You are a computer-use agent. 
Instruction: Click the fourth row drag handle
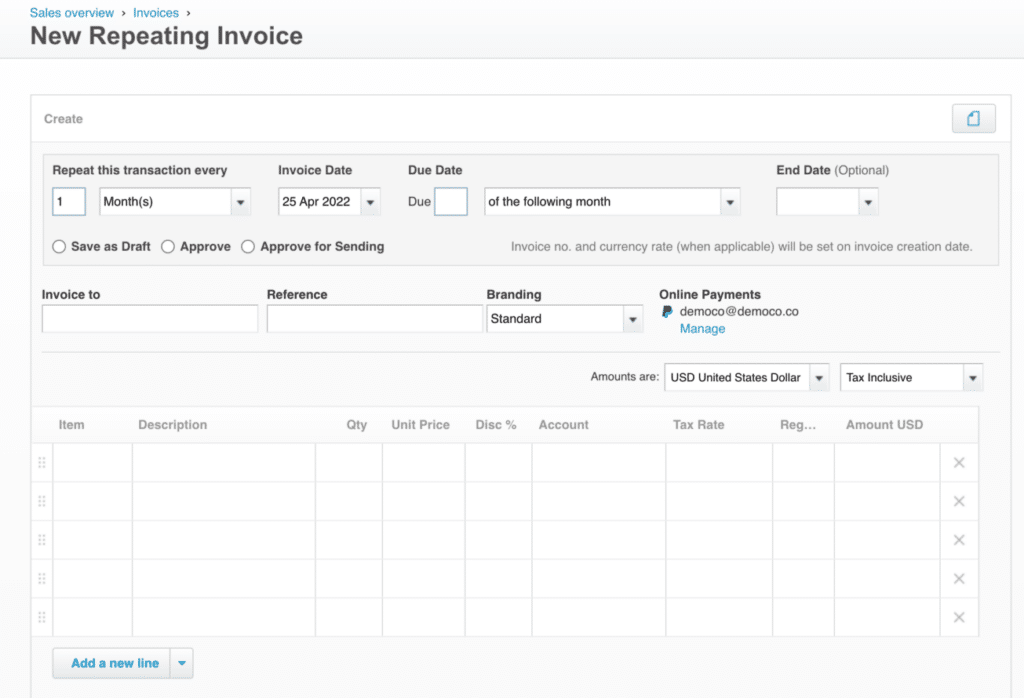point(42,579)
